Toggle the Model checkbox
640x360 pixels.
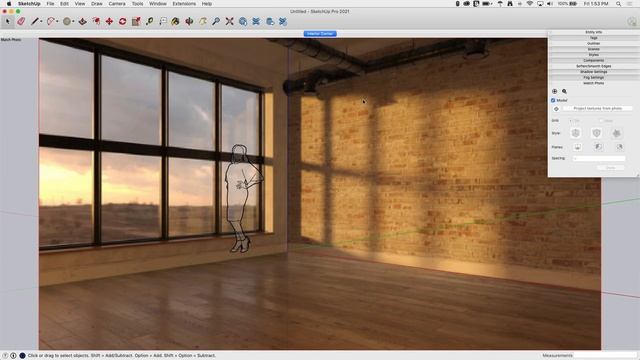pyautogui.click(x=553, y=100)
